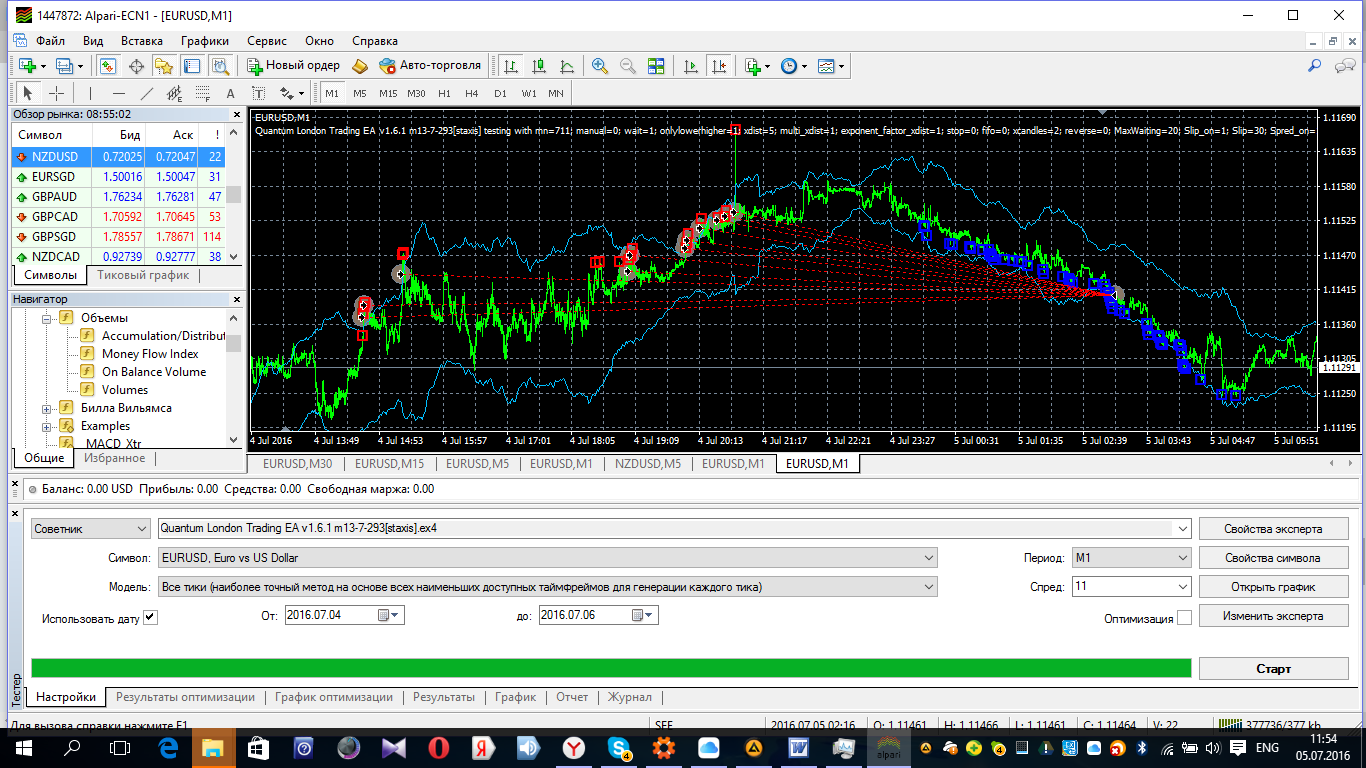The width and height of the screenshot is (1366, 768).
Task: Switch to the Журнал tab
Action: pos(630,697)
